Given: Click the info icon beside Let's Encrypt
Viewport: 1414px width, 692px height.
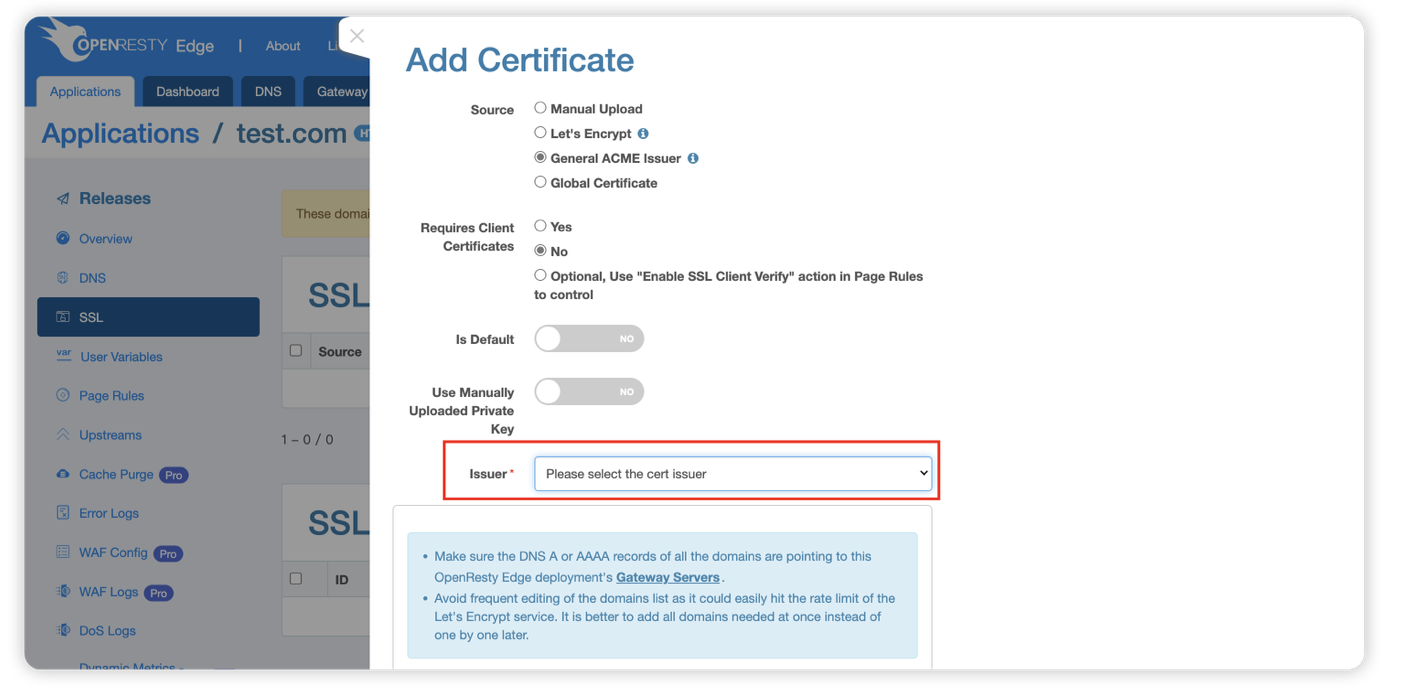Looking at the screenshot, I should point(643,133).
